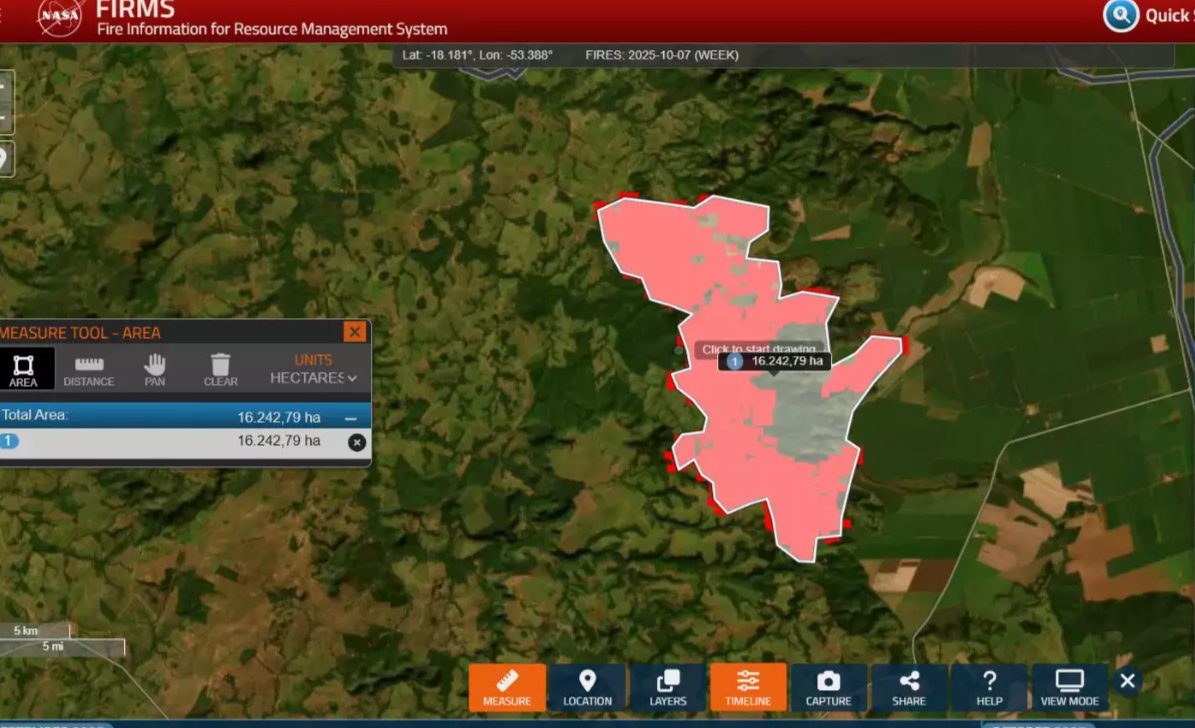Viewport: 1195px width, 728px height.
Task: Toggle the Measure tool off
Action: (507, 688)
